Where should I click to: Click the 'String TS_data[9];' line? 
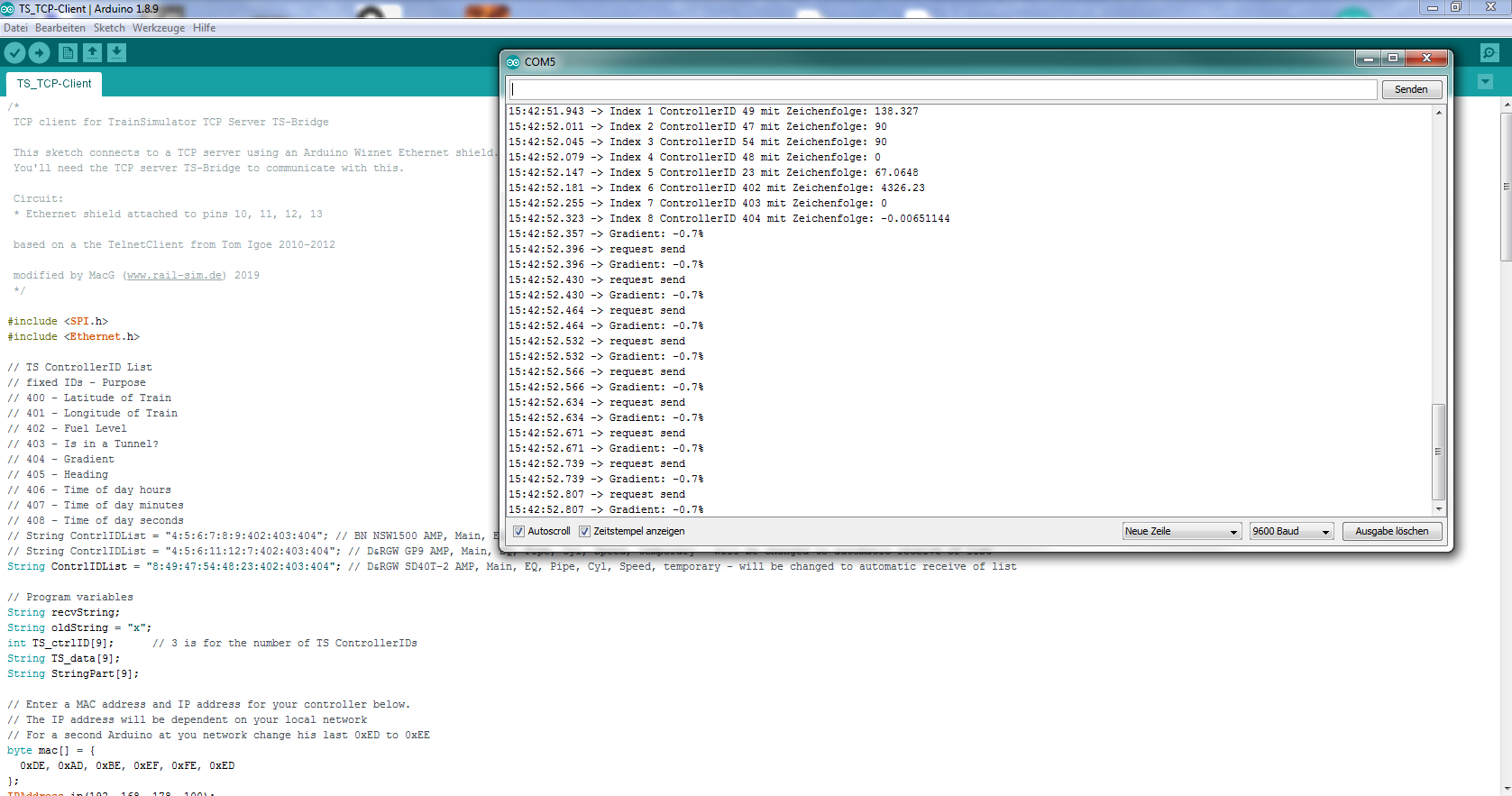point(63,659)
